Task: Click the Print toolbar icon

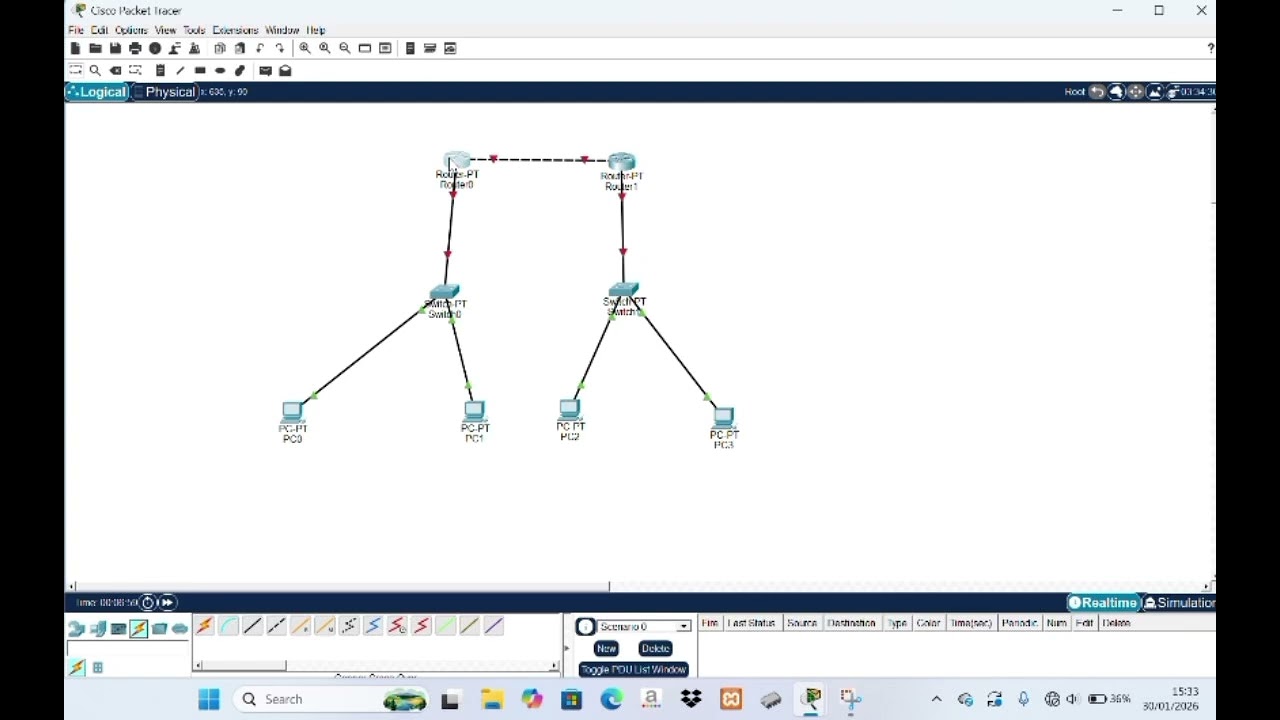Action: click(x=135, y=48)
